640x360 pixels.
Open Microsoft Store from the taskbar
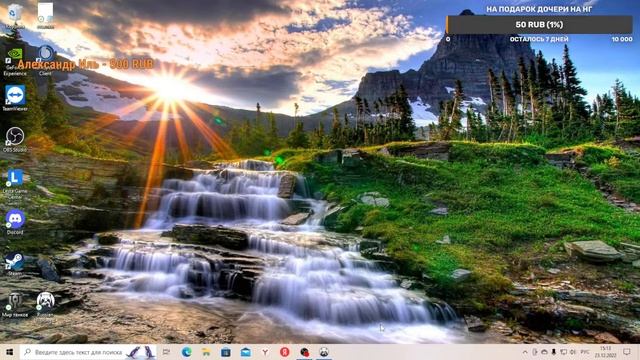[x=226, y=352]
